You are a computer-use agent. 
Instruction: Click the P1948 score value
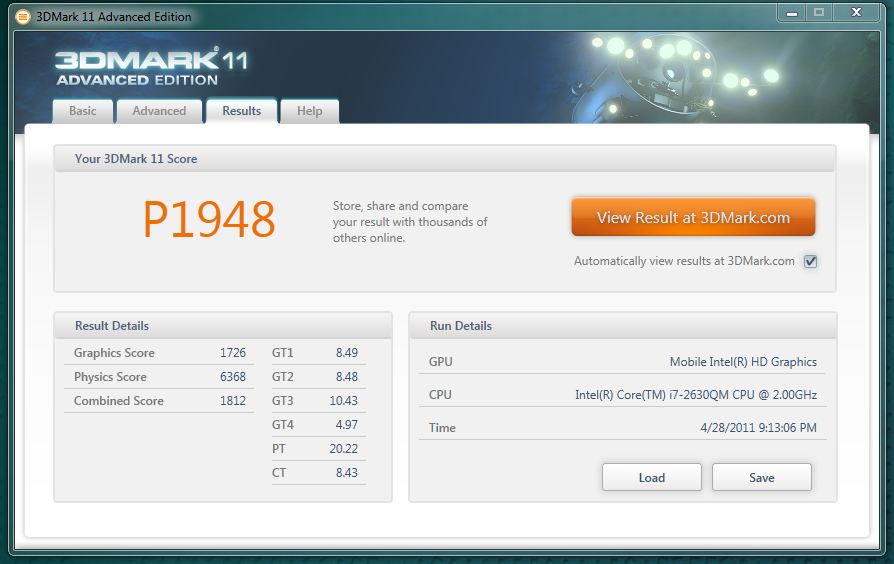point(209,220)
